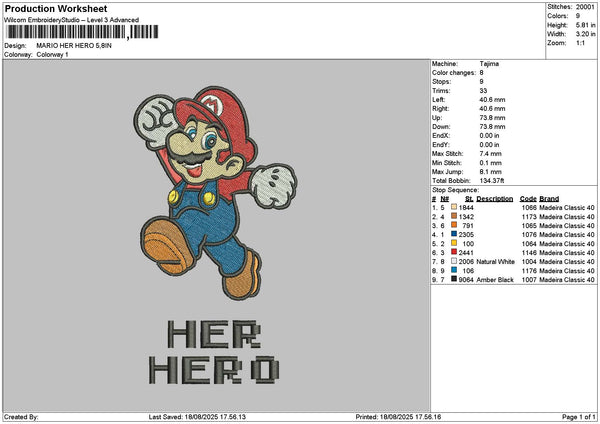This screenshot has width=600, height=424.
Task: Click the Production Worksheet title
Action: (x=56, y=8)
